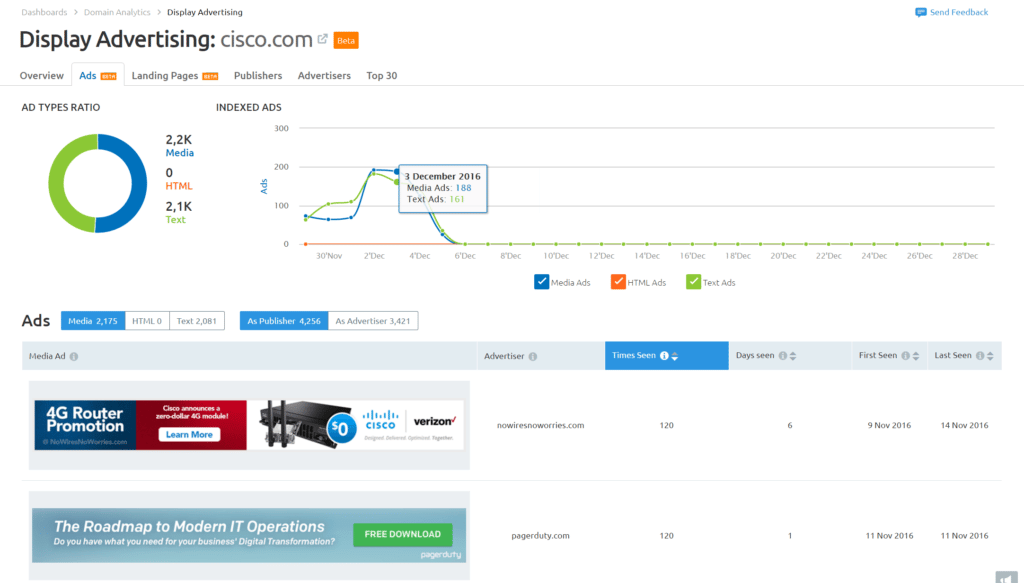Click the Display Advertising breadcrumb item

click(204, 12)
